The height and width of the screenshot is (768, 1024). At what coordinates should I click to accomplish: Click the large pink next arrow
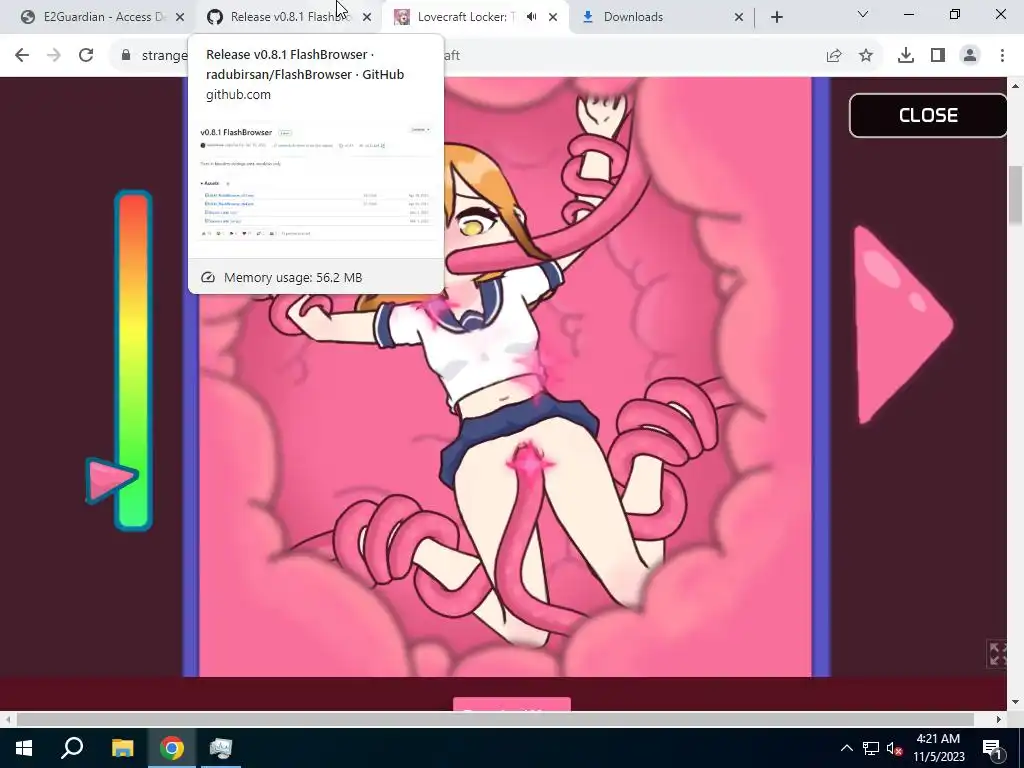tap(903, 325)
